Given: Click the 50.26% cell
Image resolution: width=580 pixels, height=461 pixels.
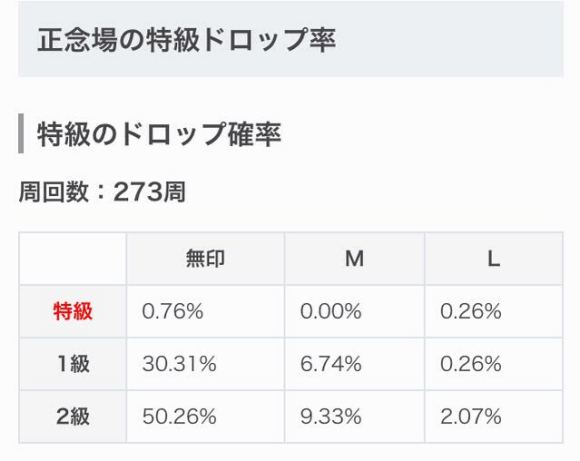Looking at the screenshot, I should coord(205,417).
